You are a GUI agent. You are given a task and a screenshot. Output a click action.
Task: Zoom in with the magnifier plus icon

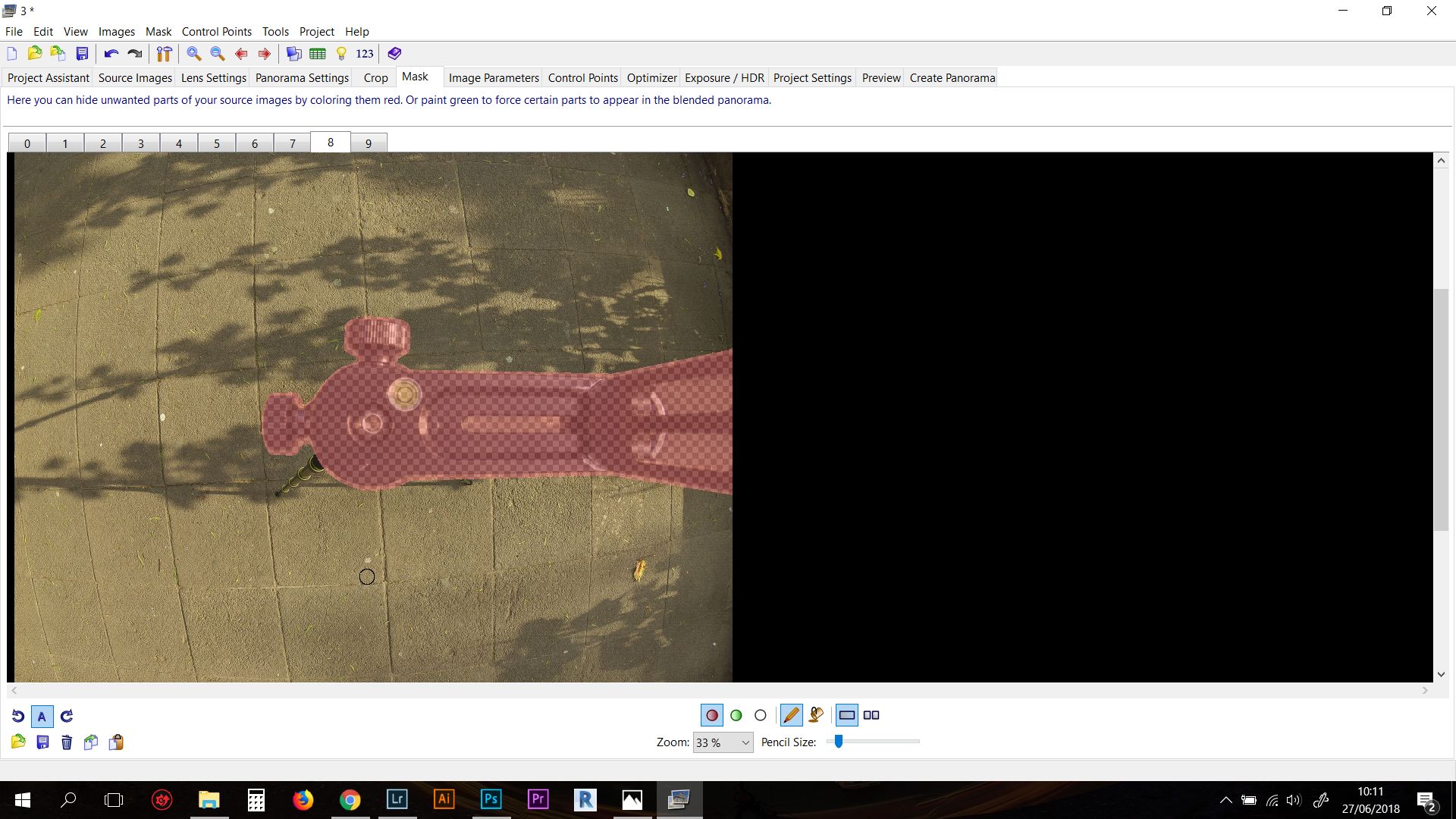coord(194,53)
